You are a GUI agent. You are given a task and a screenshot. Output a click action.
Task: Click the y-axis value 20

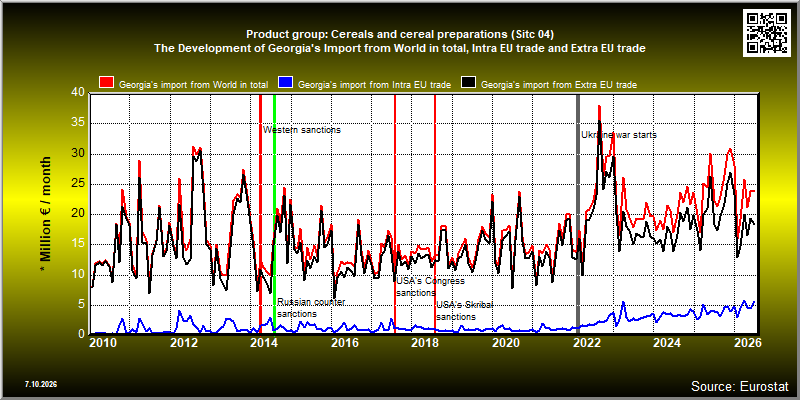coord(78,214)
